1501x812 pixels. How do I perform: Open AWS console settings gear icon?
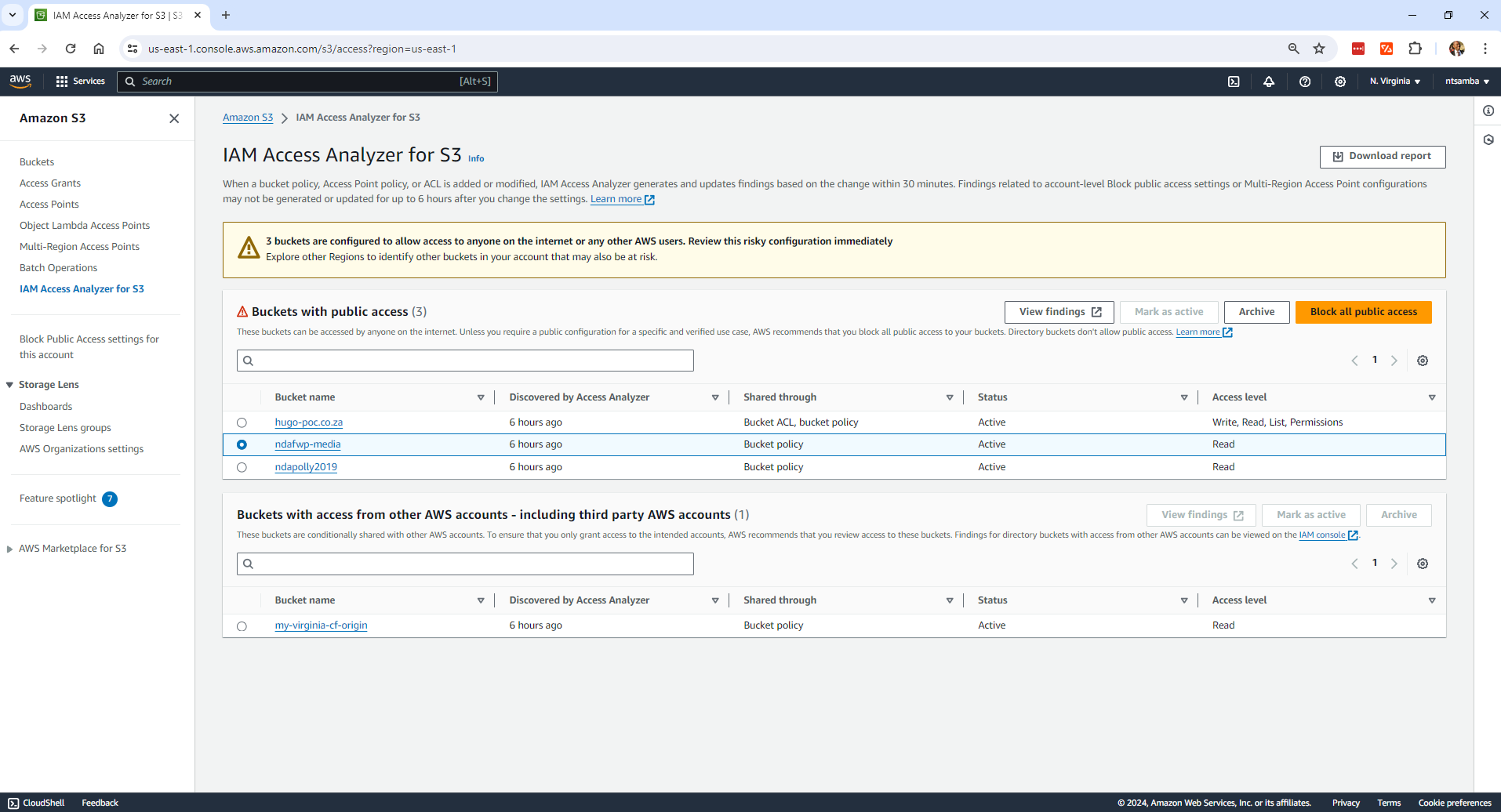[x=1340, y=82]
